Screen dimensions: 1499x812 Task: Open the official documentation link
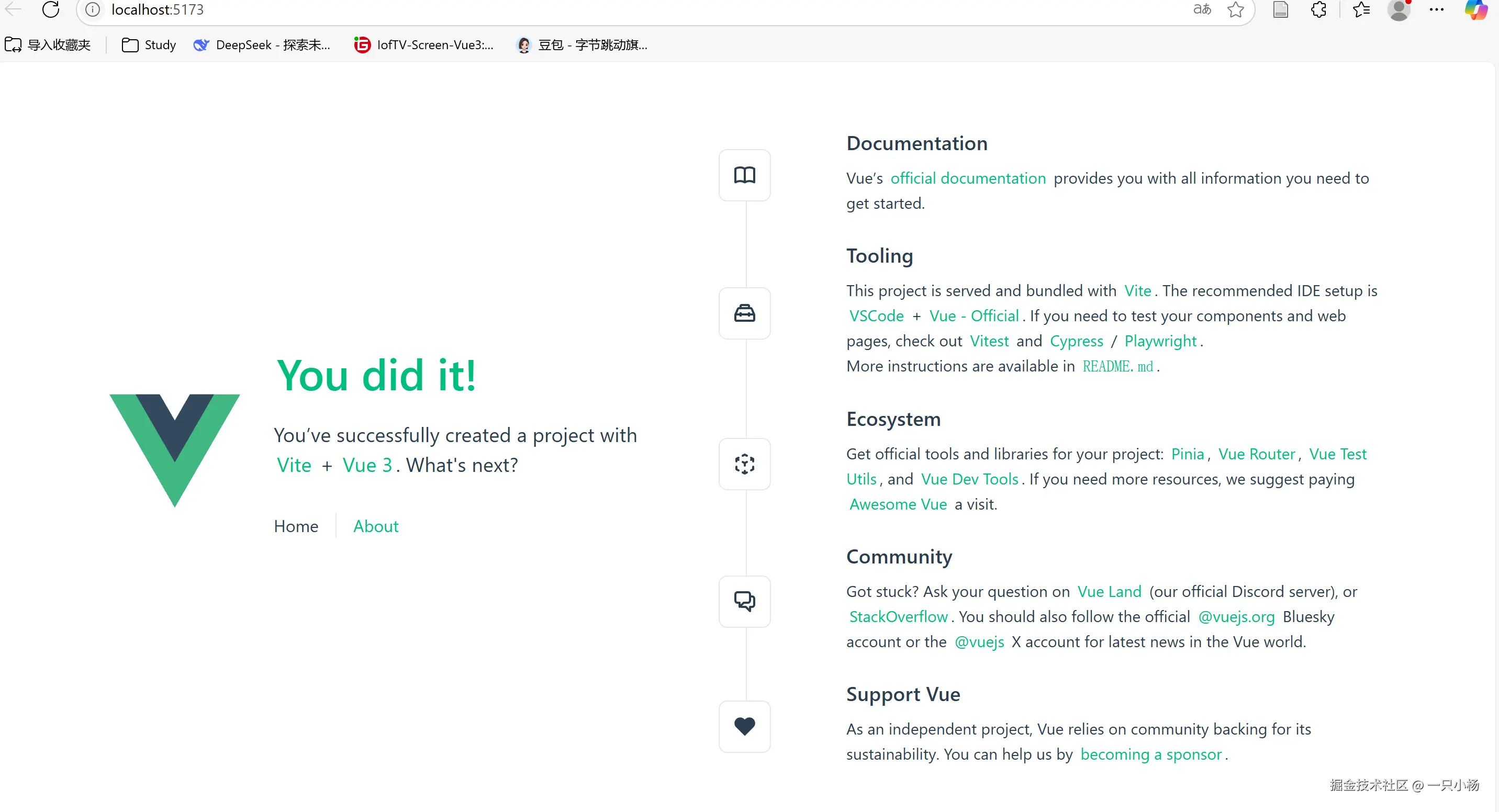coord(968,178)
